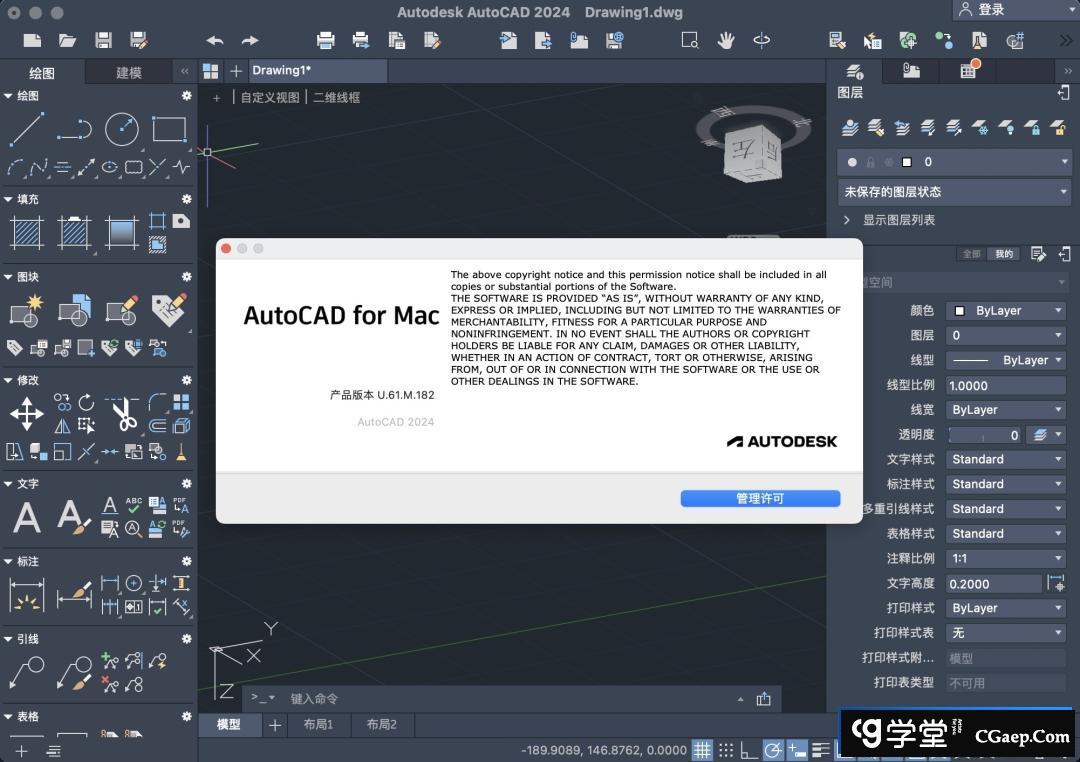Select the Rectangle tool in draw panel
This screenshot has height=762, width=1080.
click(169, 129)
